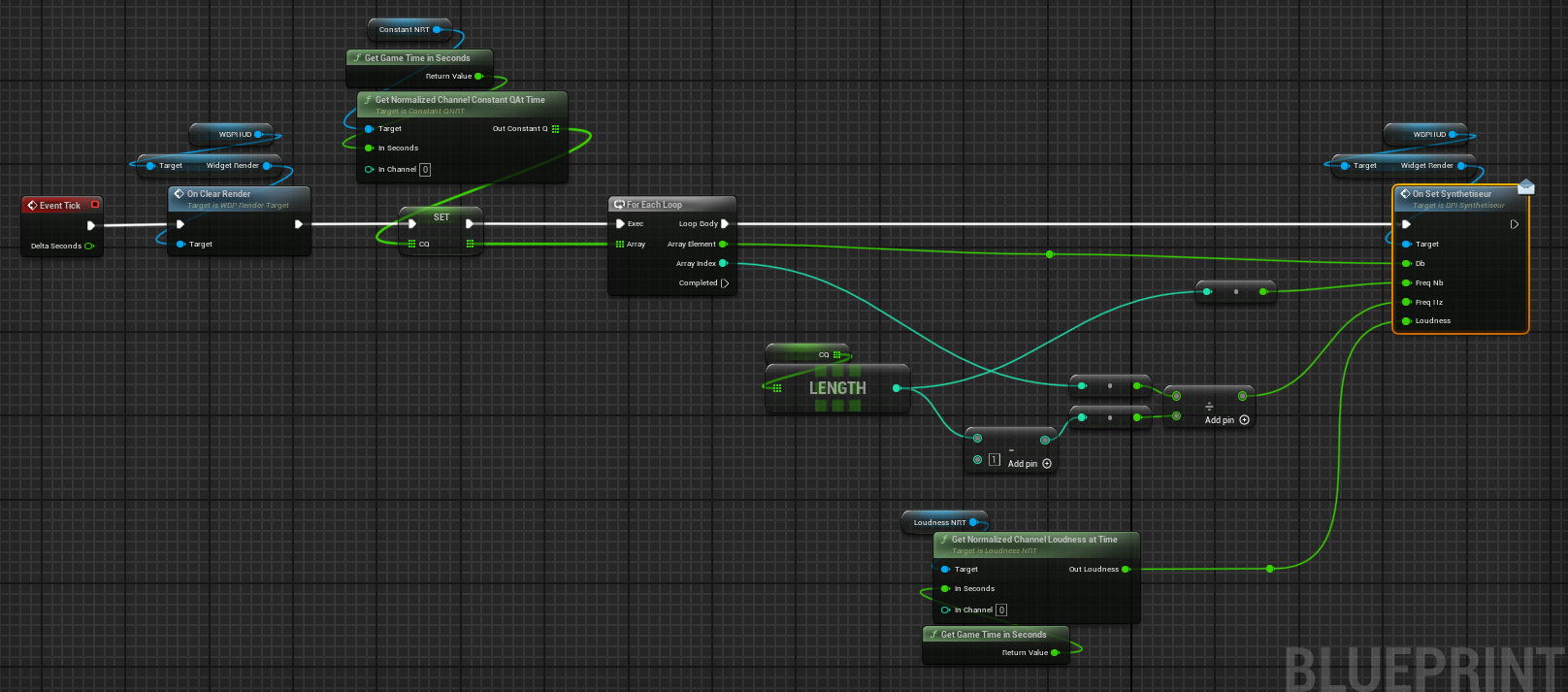Click On Clear Render's execution output pin

298,224
